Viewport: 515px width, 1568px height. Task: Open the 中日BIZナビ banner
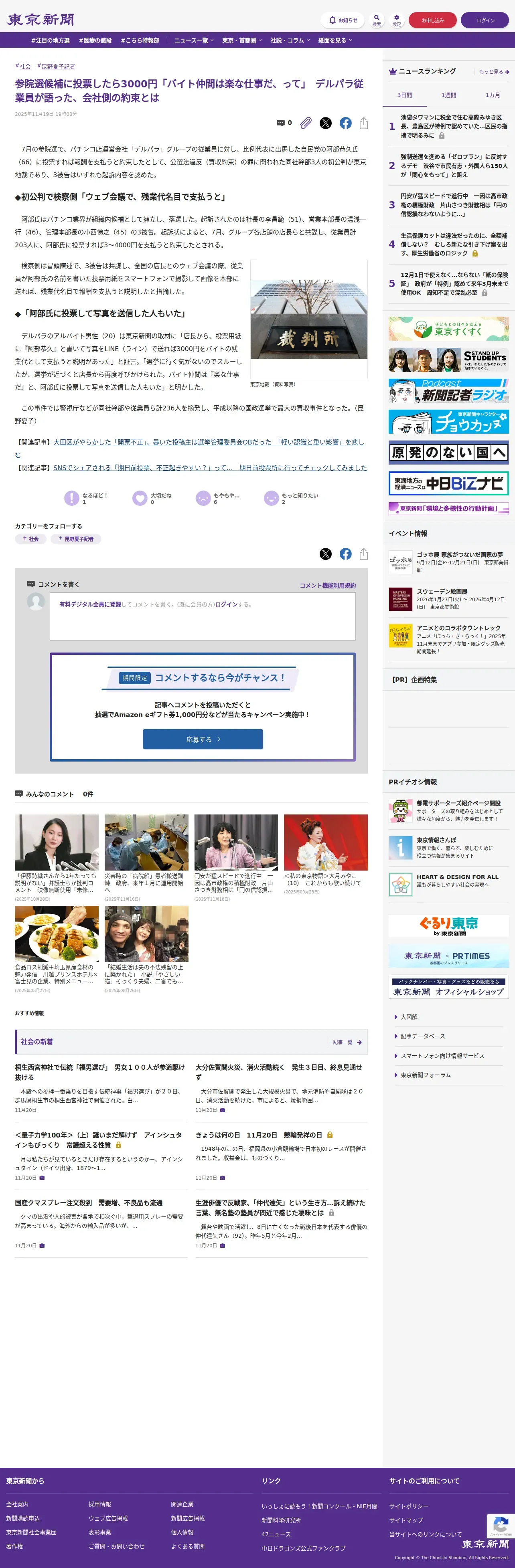(448, 483)
